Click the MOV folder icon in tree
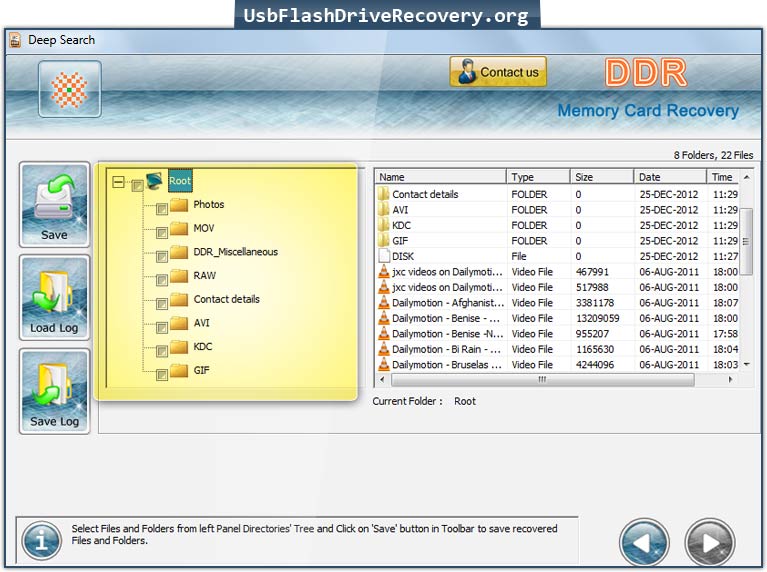The width and height of the screenshot is (767, 572). coord(179,228)
